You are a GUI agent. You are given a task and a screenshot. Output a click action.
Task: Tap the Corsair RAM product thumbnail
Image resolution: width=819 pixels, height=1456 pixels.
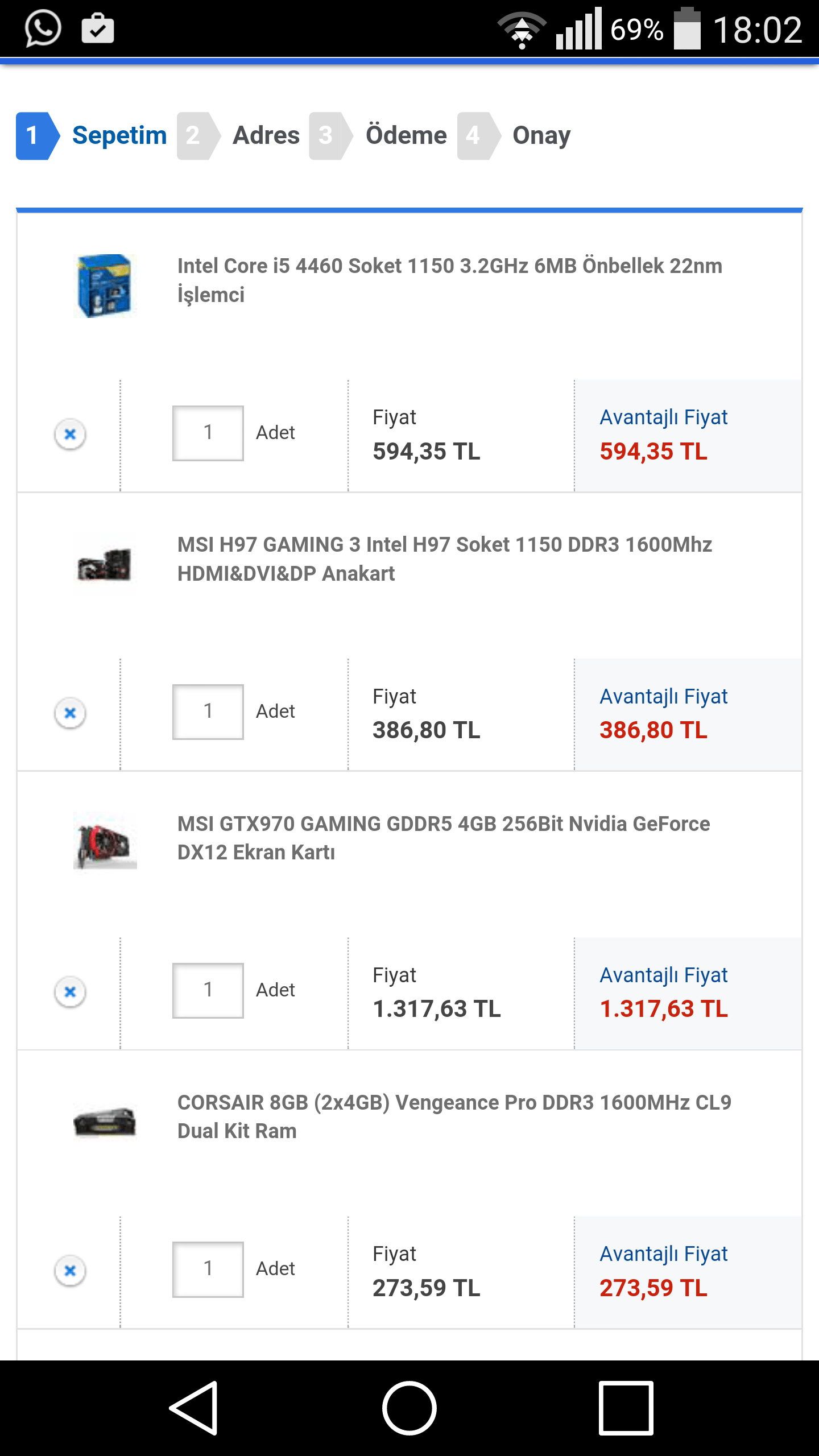[x=105, y=1122]
